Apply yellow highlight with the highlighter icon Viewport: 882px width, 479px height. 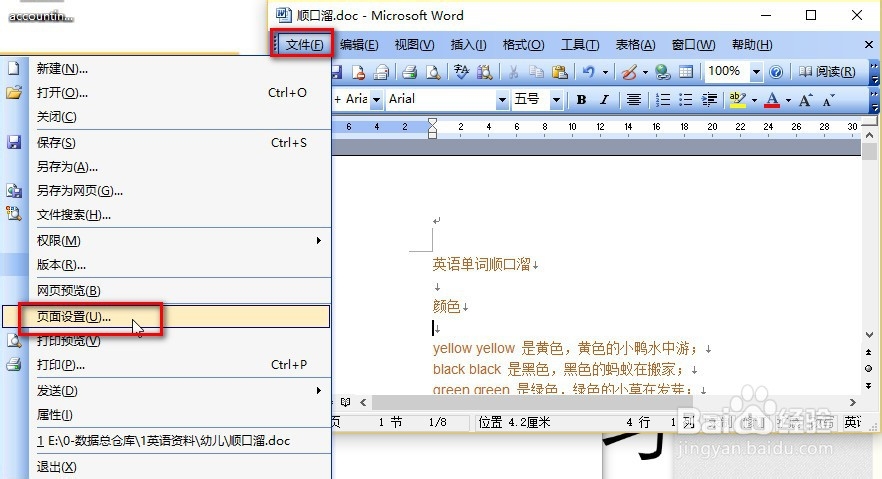coord(737,100)
